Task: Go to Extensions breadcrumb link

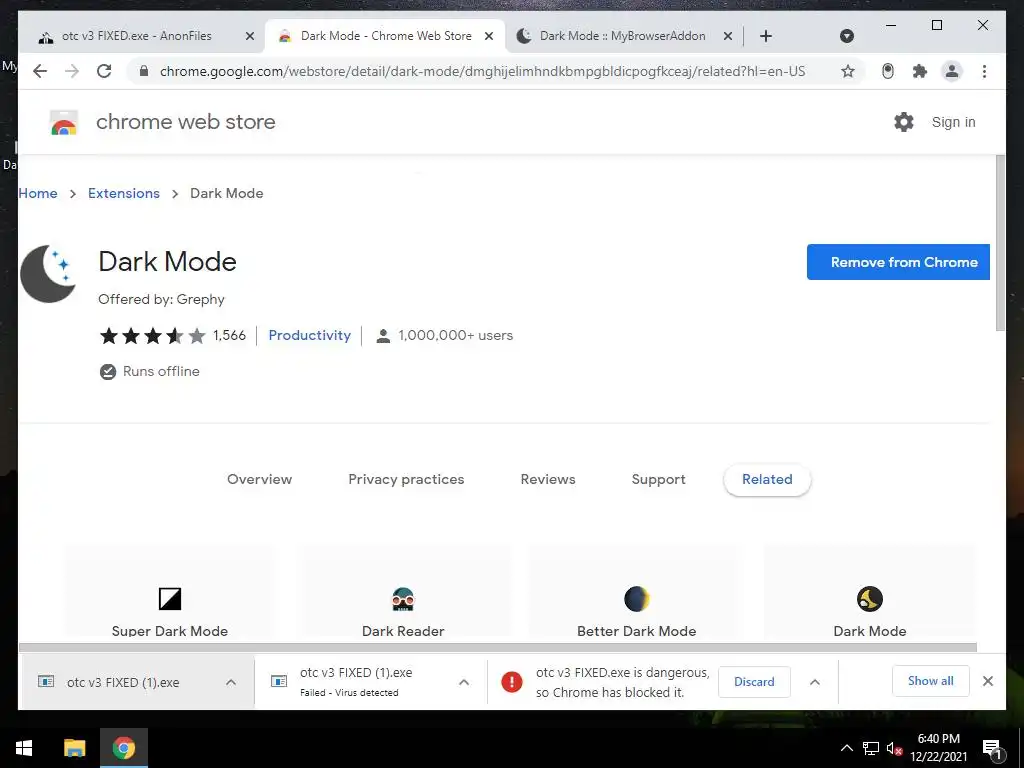Action: [x=123, y=193]
